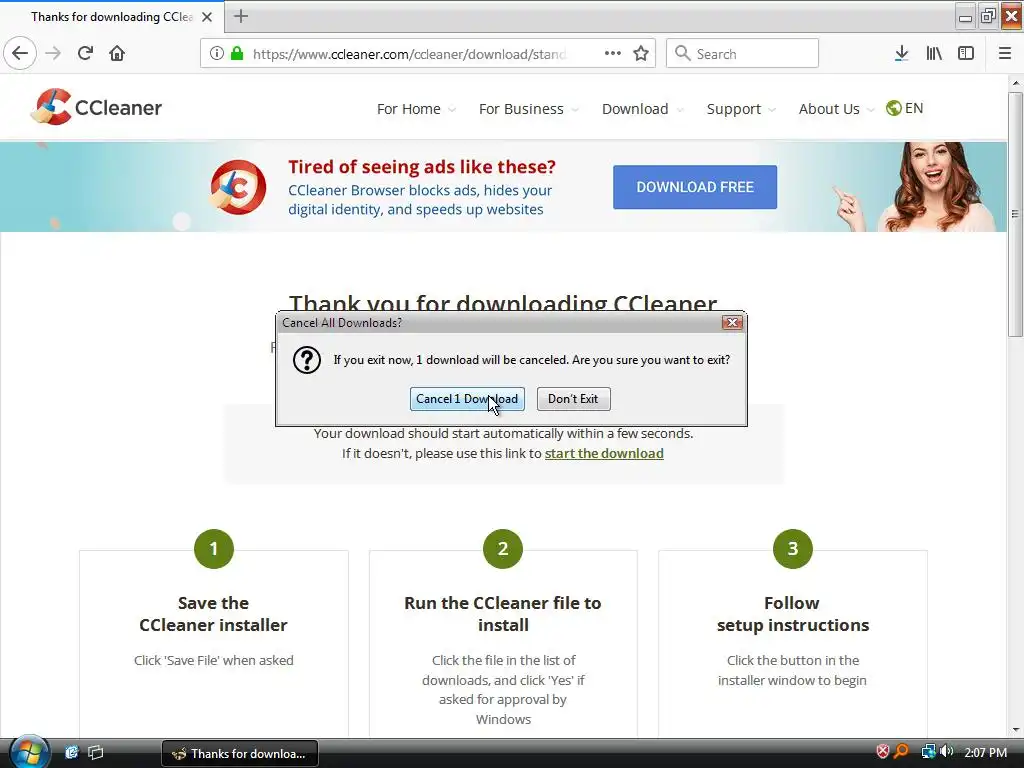This screenshot has height=768, width=1024.
Task: Click the URL address field
Action: pyautogui.click(x=409, y=54)
